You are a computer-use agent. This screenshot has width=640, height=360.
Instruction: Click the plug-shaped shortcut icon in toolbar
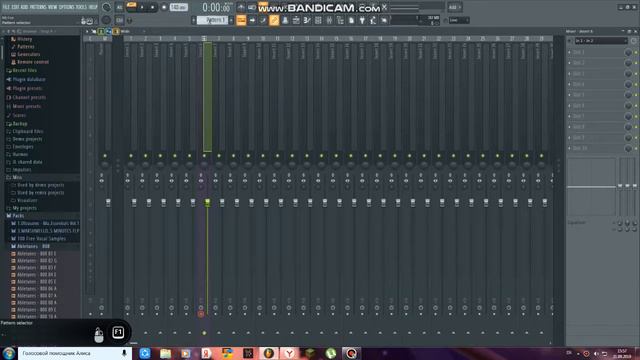(362, 20)
